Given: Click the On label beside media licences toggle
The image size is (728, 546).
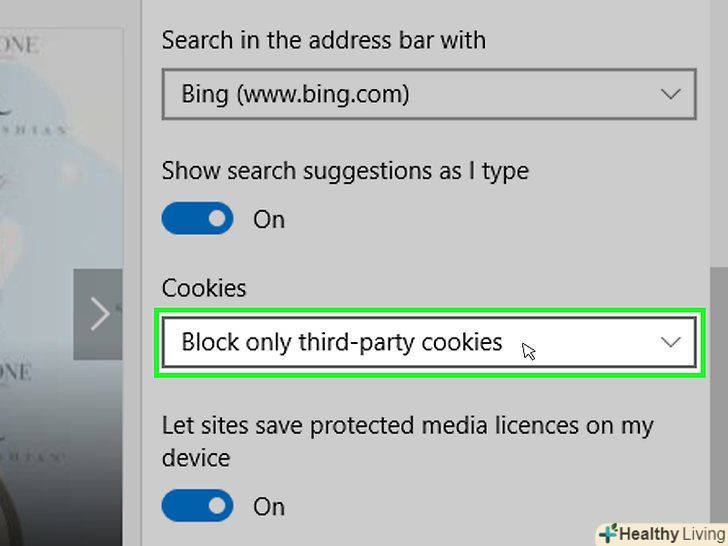Looking at the screenshot, I should 269,506.
